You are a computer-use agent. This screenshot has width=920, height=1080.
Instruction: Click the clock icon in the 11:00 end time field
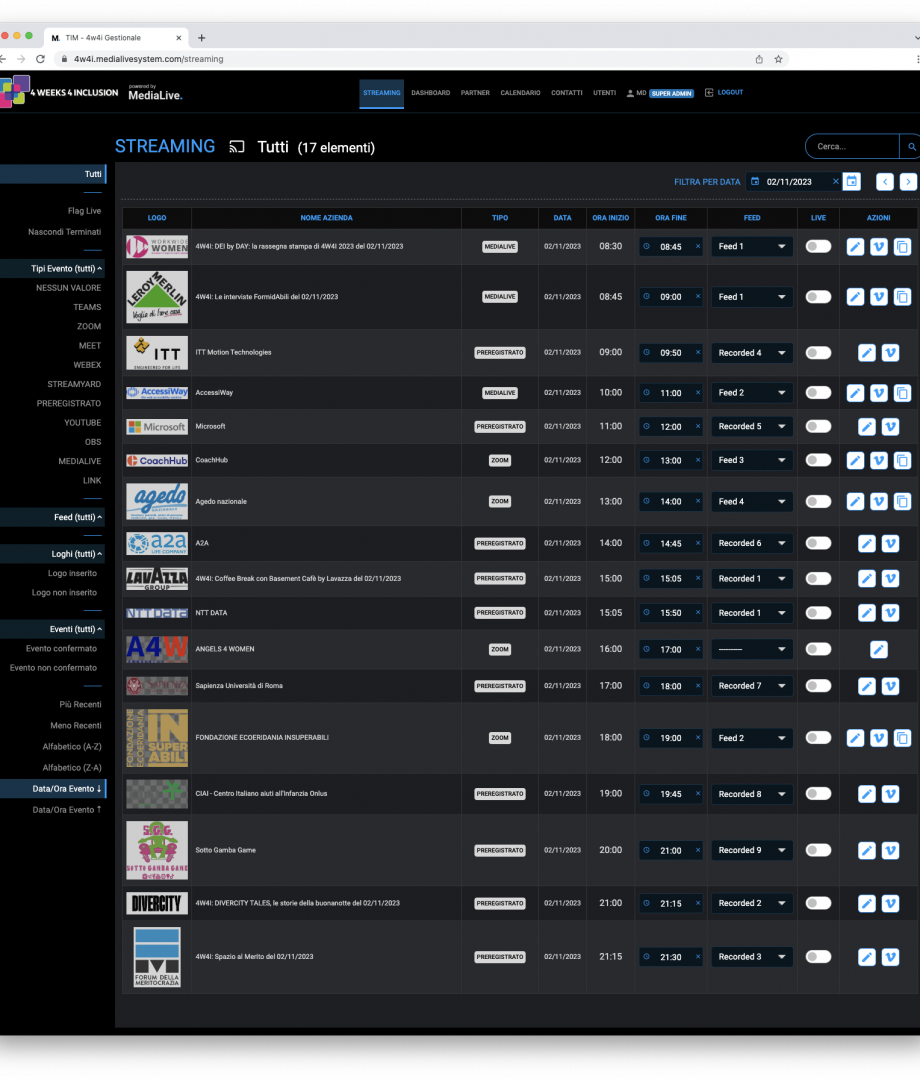646,393
